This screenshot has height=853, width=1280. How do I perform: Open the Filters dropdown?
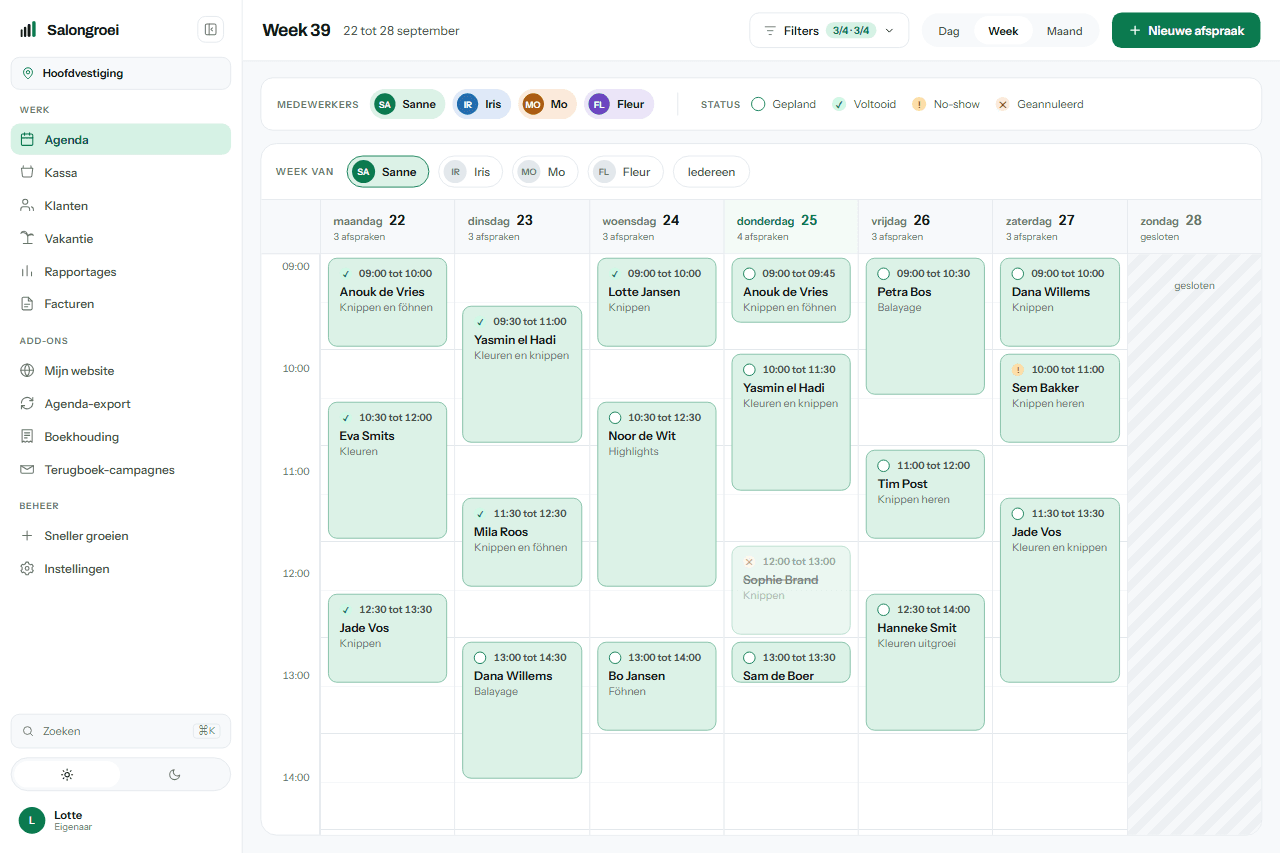(x=829, y=30)
